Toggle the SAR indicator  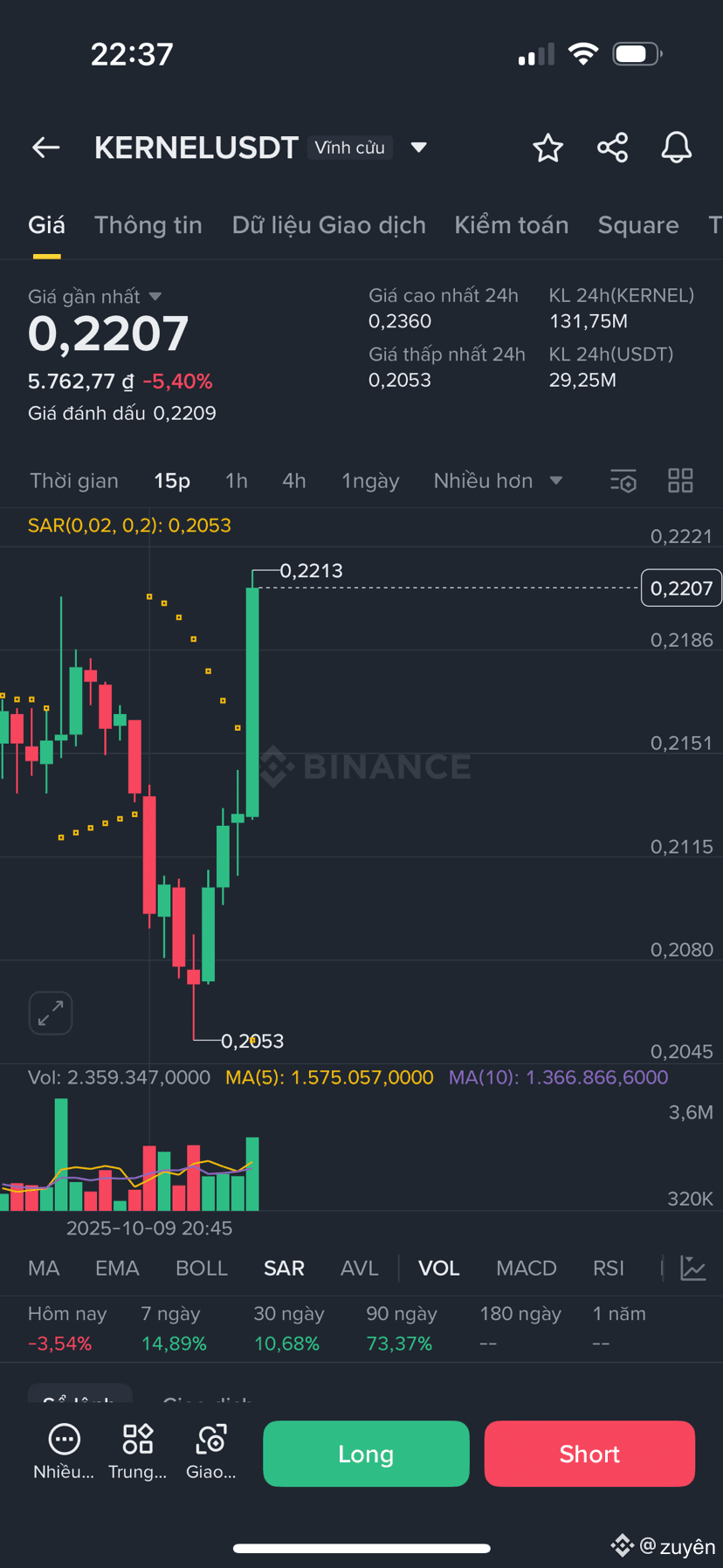pyautogui.click(x=284, y=1268)
